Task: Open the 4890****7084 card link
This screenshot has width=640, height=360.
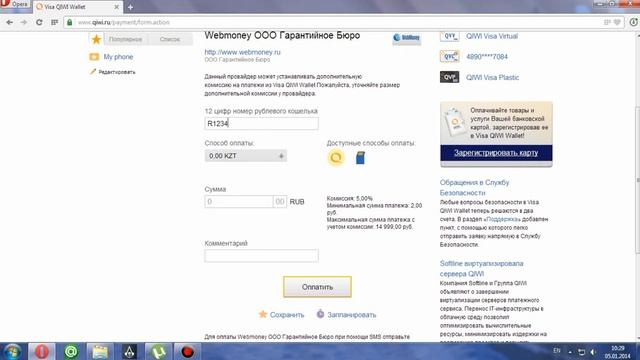Action: click(x=487, y=57)
